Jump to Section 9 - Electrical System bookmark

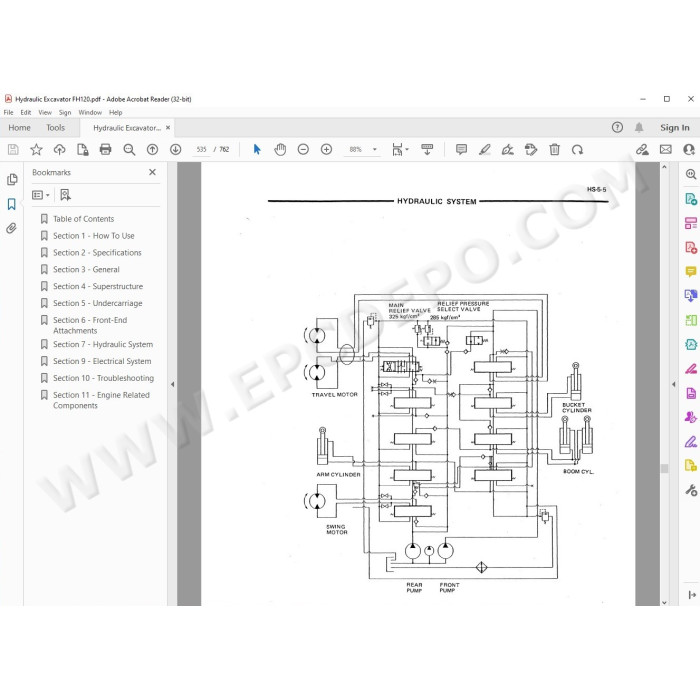coord(102,361)
